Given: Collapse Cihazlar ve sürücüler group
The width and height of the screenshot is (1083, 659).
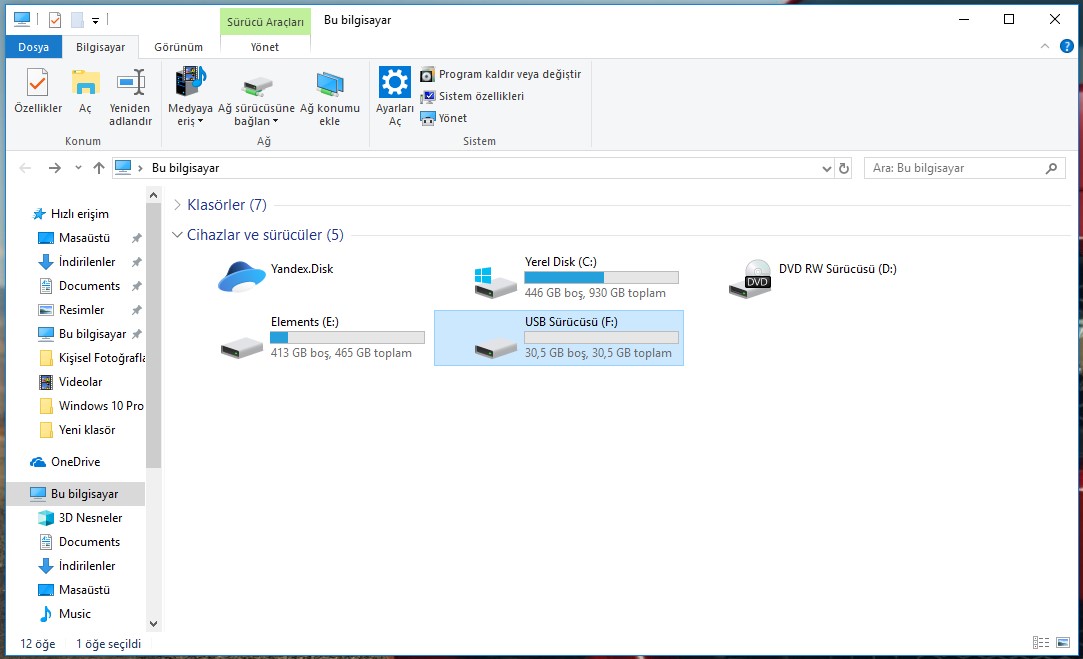Looking at the screenshot, I should [177, 235].
